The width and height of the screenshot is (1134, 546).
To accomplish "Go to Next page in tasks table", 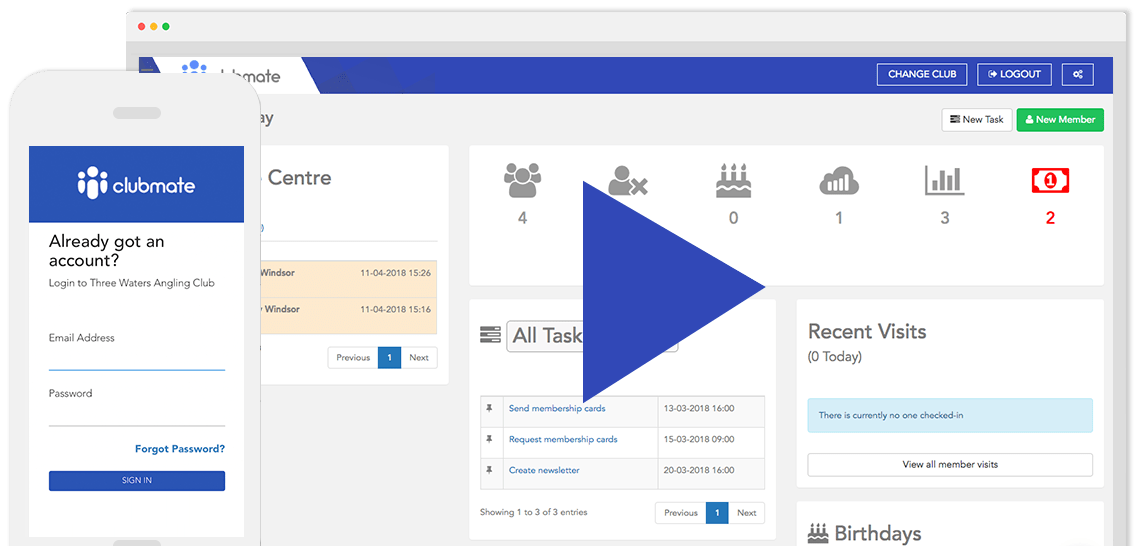I will pos(747,513).
